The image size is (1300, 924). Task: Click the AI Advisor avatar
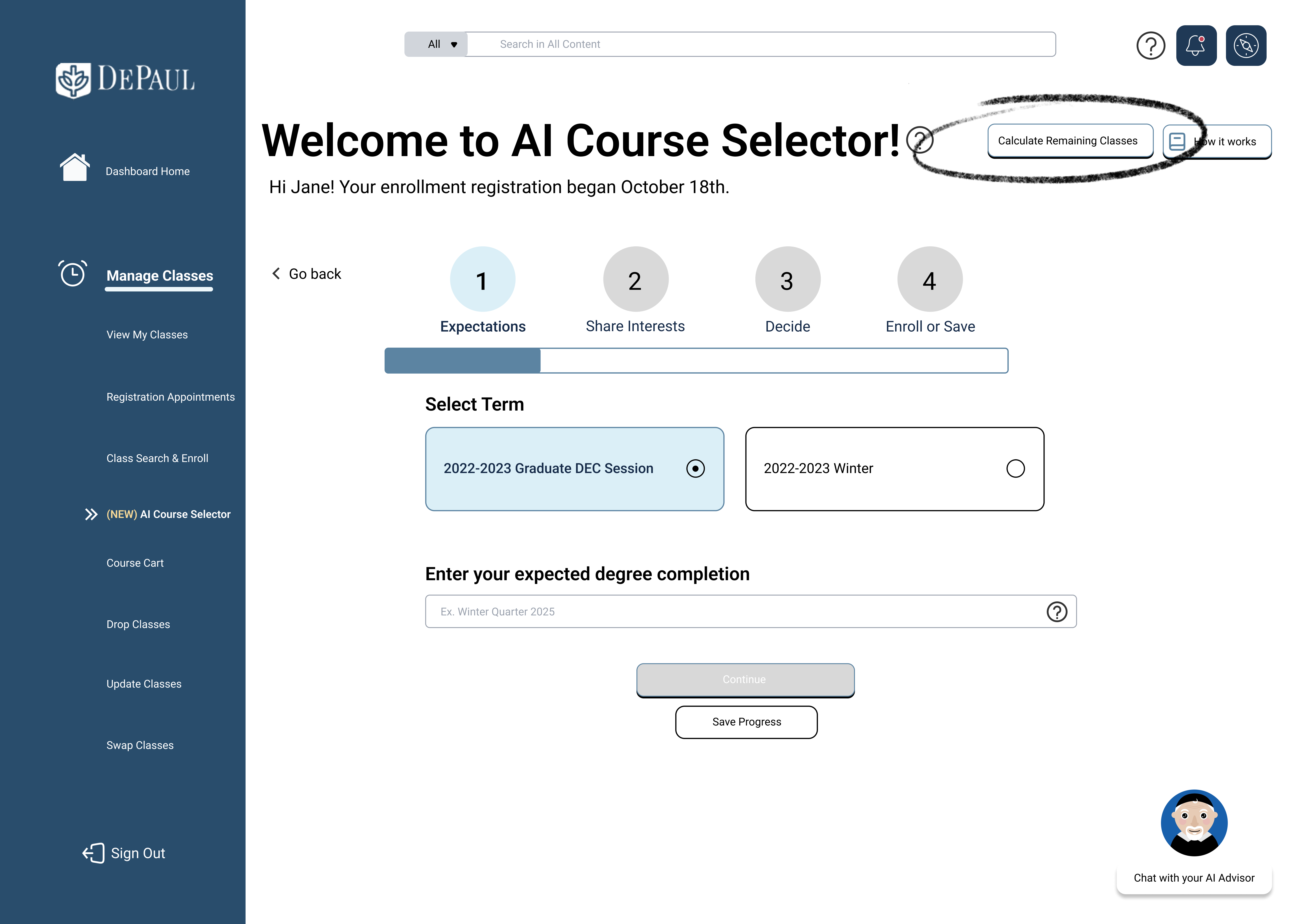1194,823
